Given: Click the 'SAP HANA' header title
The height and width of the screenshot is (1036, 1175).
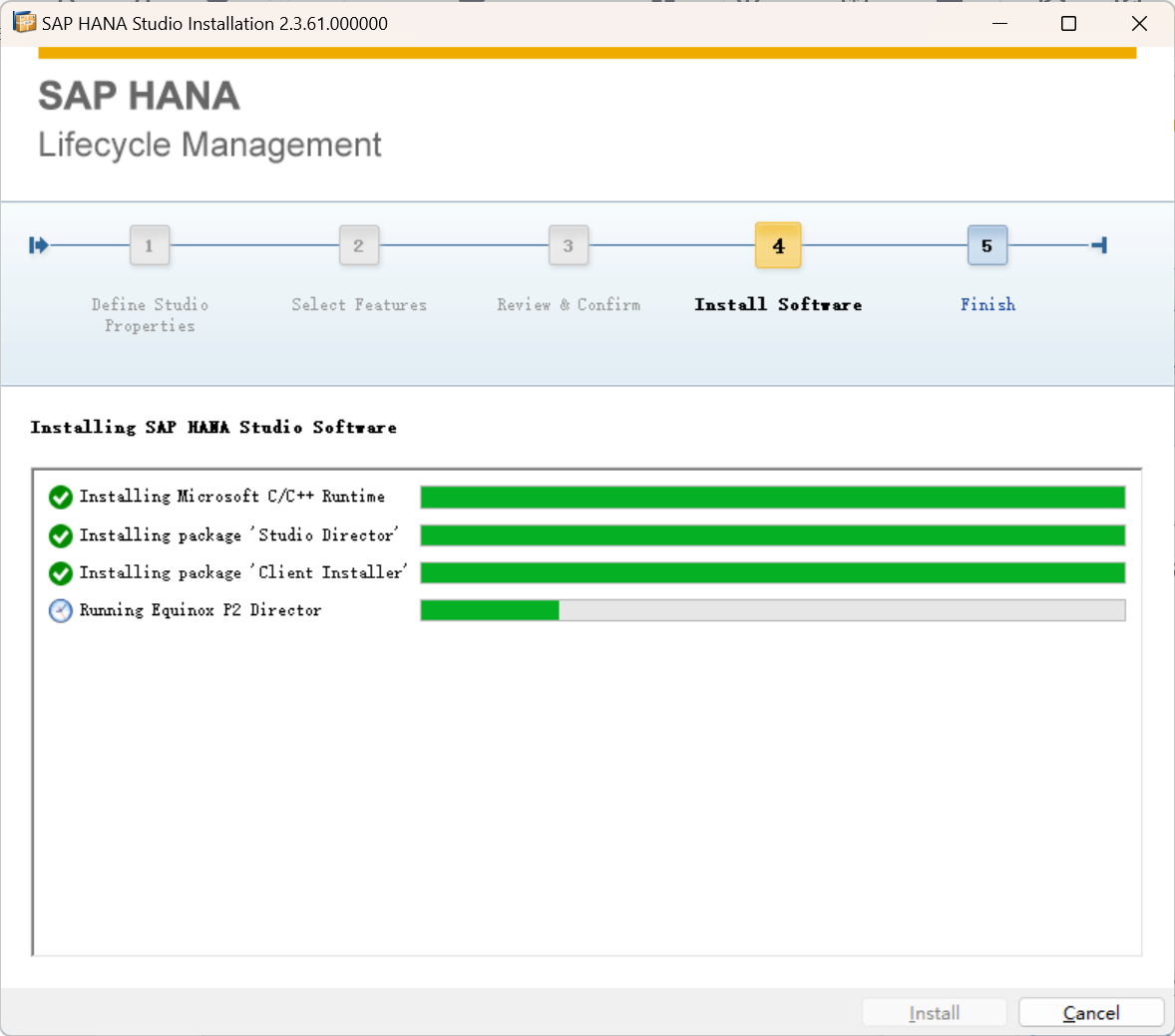Looking at the screenshot, I should (x=140, y=96).
